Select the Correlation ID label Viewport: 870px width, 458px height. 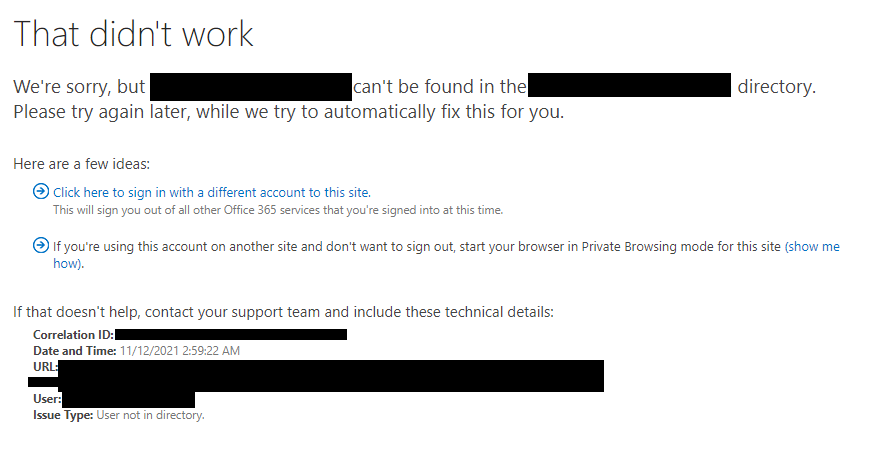73,335
